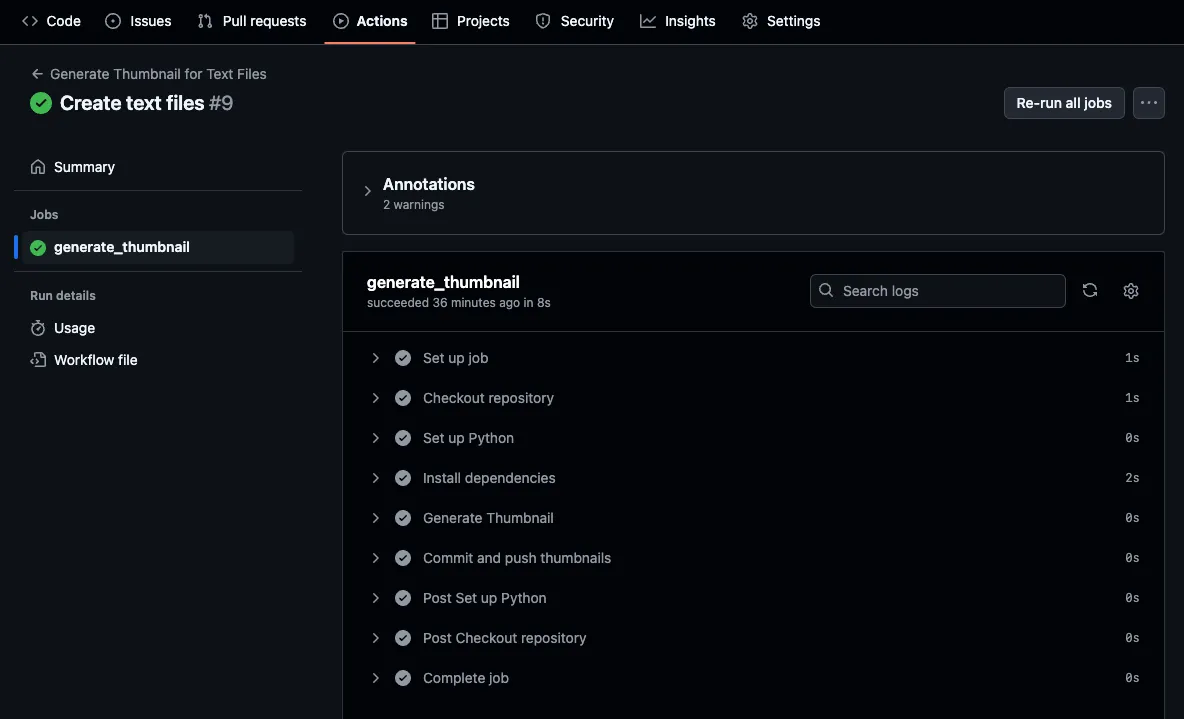
Task: Open the gear settings icon on logs panel
Action: 1130,290
